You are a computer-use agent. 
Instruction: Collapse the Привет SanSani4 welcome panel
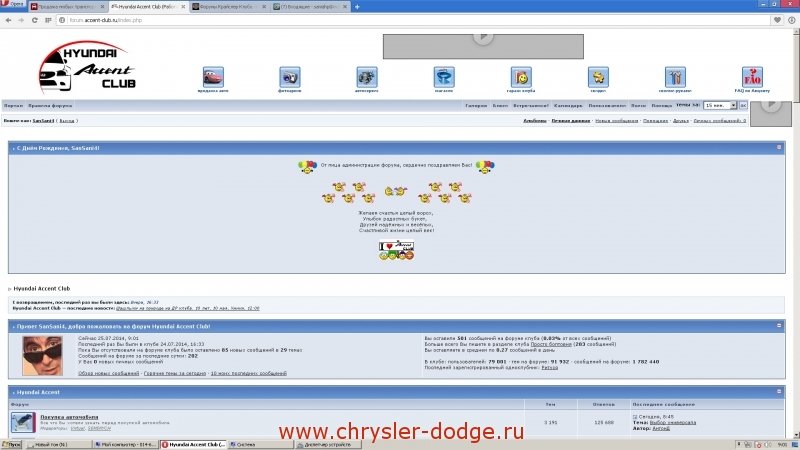779,326
